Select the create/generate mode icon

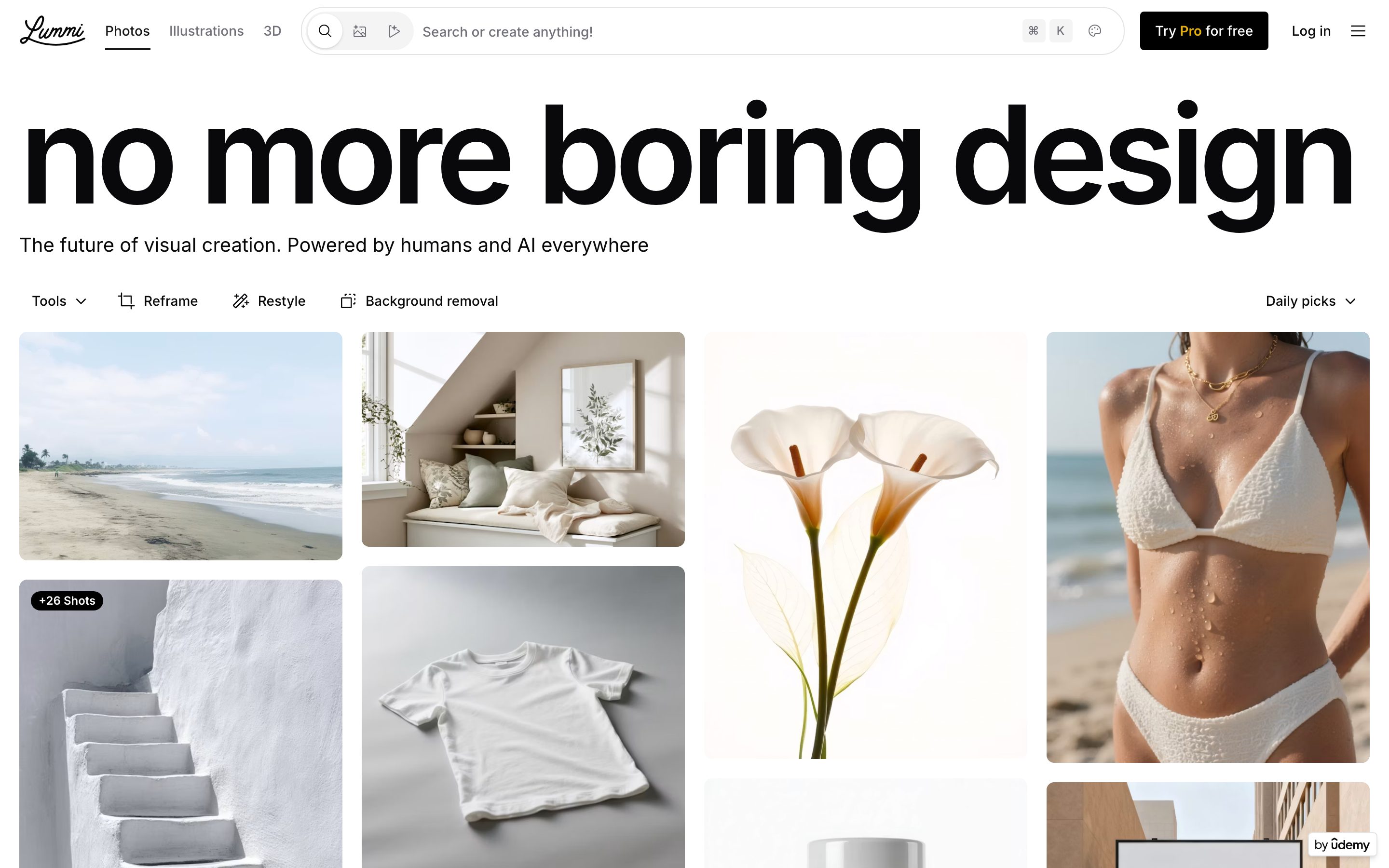(x=394, y=31)
